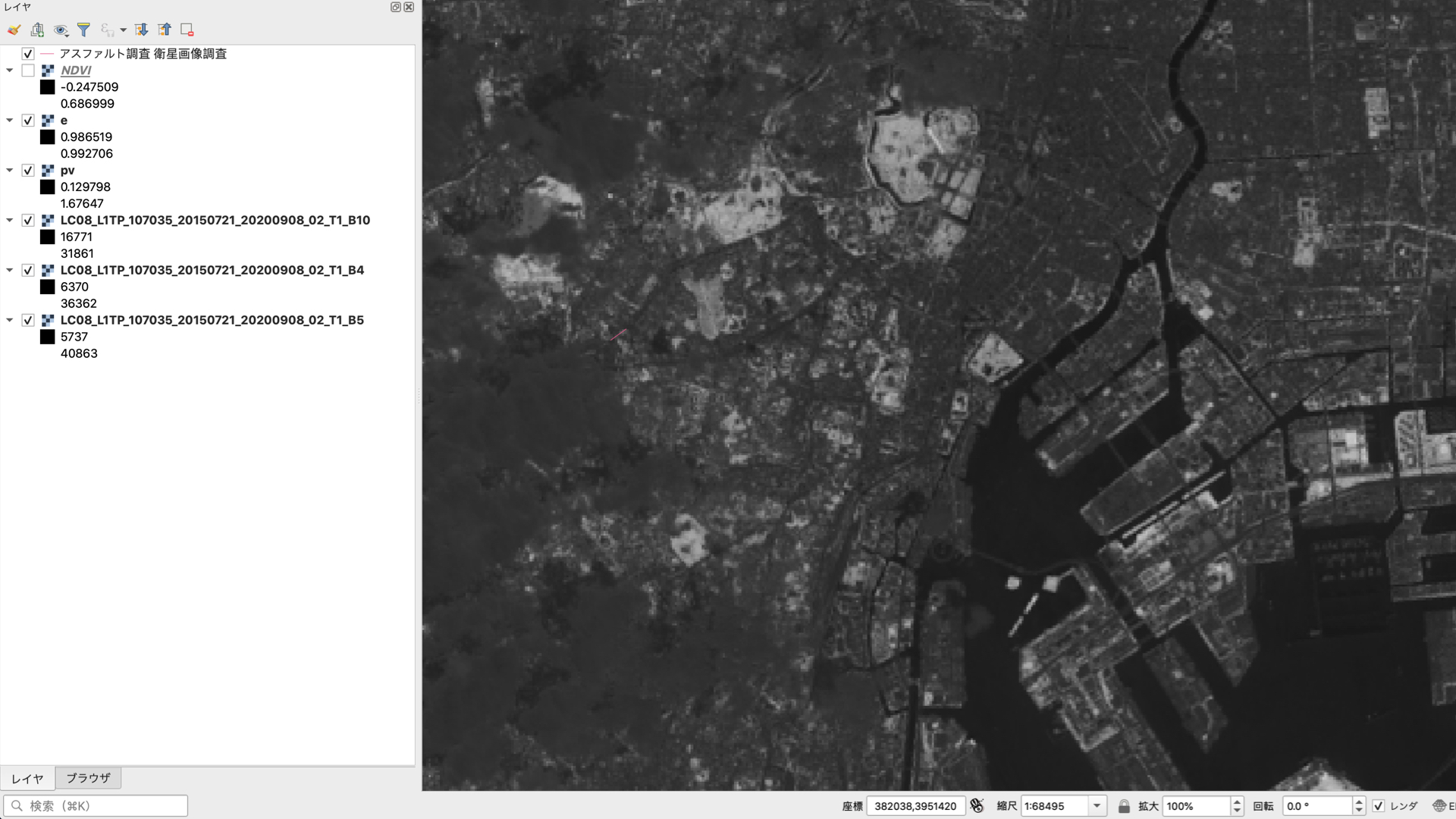
Task: Collapse the NDVI layer legend
Action: (10, 71)
